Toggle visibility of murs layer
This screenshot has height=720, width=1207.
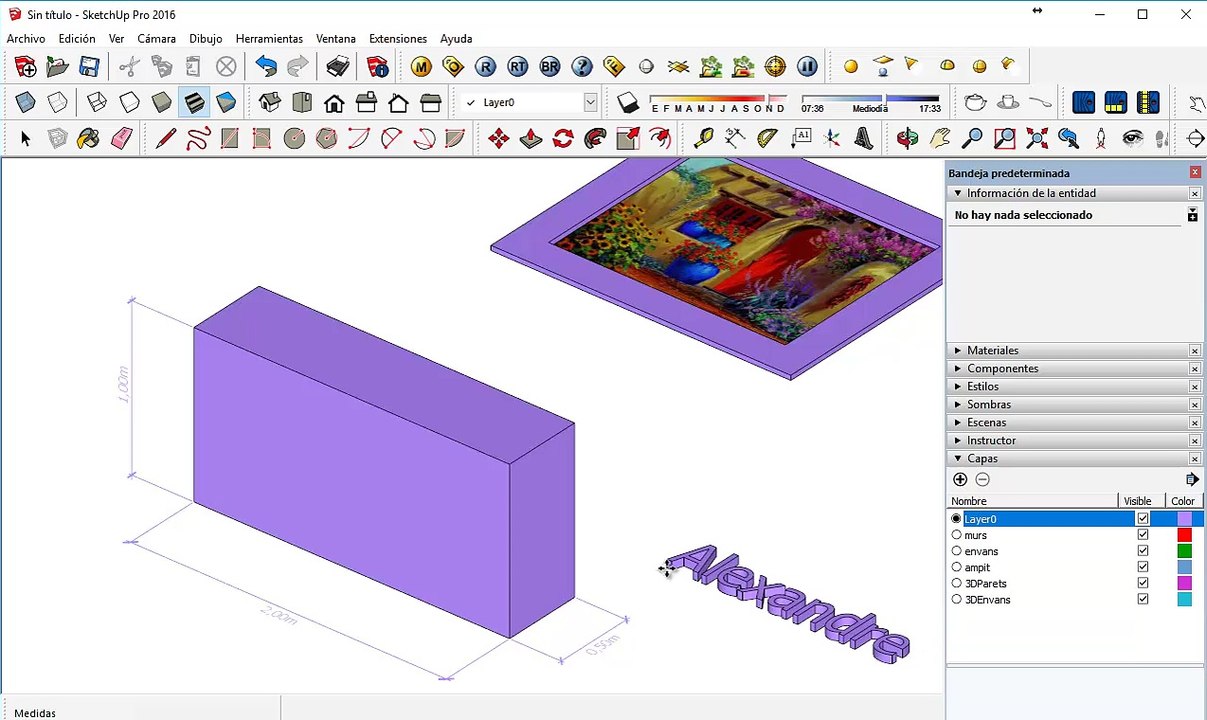pyautogui.click(x=1143, y=535)
